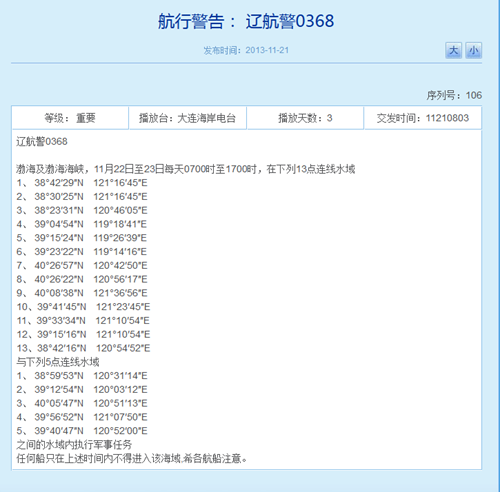The width and height of the screenshot is (500, 492).
Task: Select coordinate 39°33′34″N 121°10′54″E
Action: (93, 321)
